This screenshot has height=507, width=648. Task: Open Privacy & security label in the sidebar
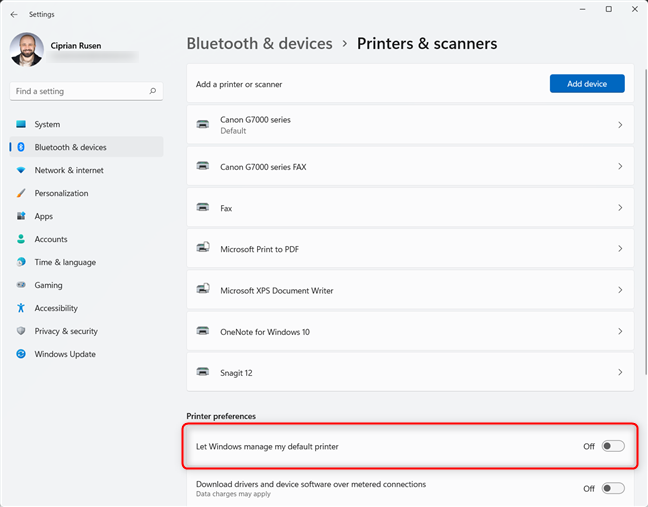coord(66,331)
